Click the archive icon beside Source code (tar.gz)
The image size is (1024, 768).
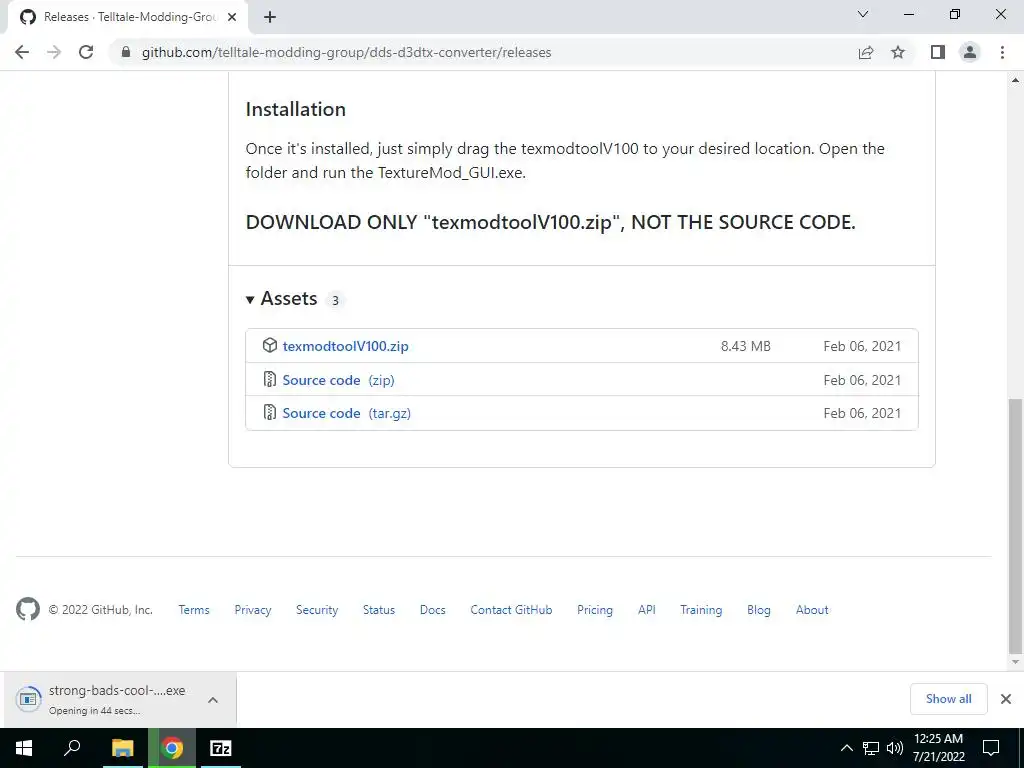270,413
